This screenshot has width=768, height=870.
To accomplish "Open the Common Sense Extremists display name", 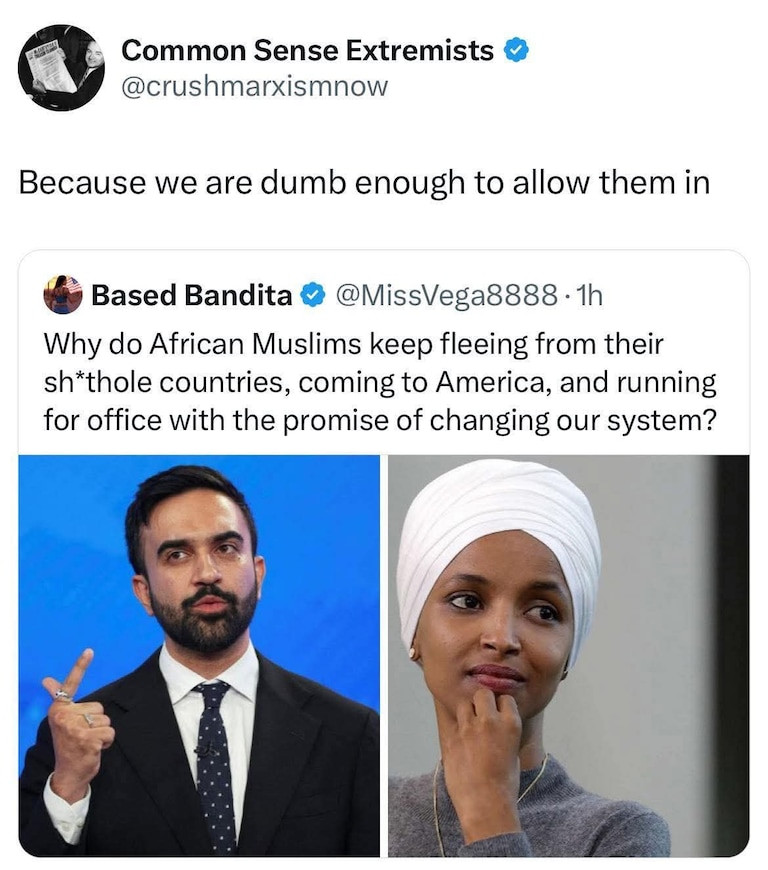I will 307,50.
